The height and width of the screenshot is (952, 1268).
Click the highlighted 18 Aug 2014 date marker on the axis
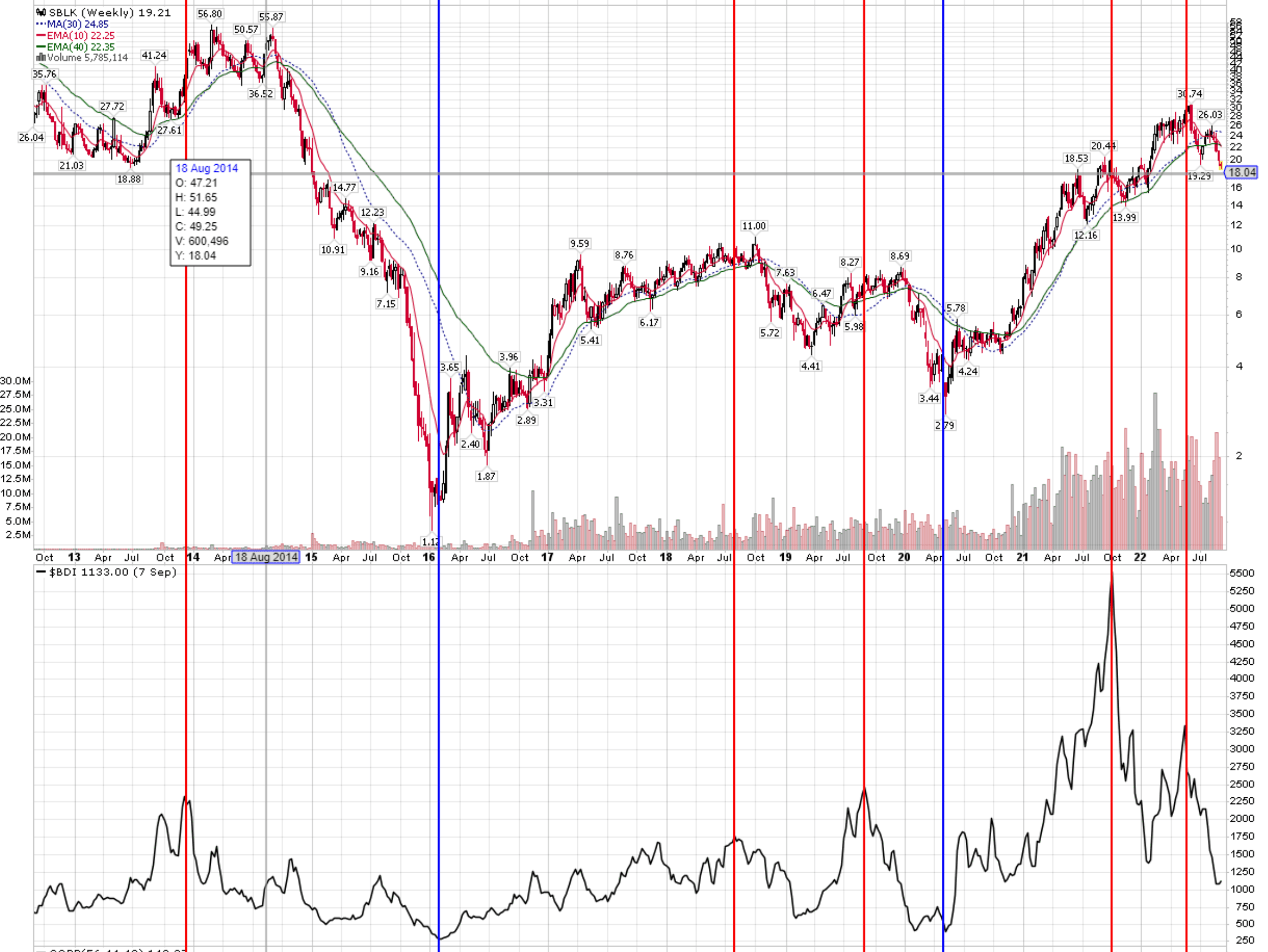(265, 557)
